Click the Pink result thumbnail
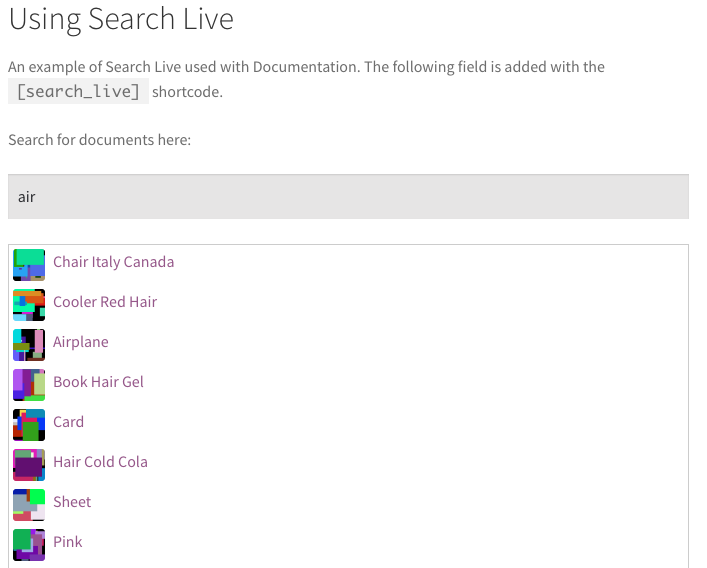Viewport: 707px width, 568px height. click(29, 545)
